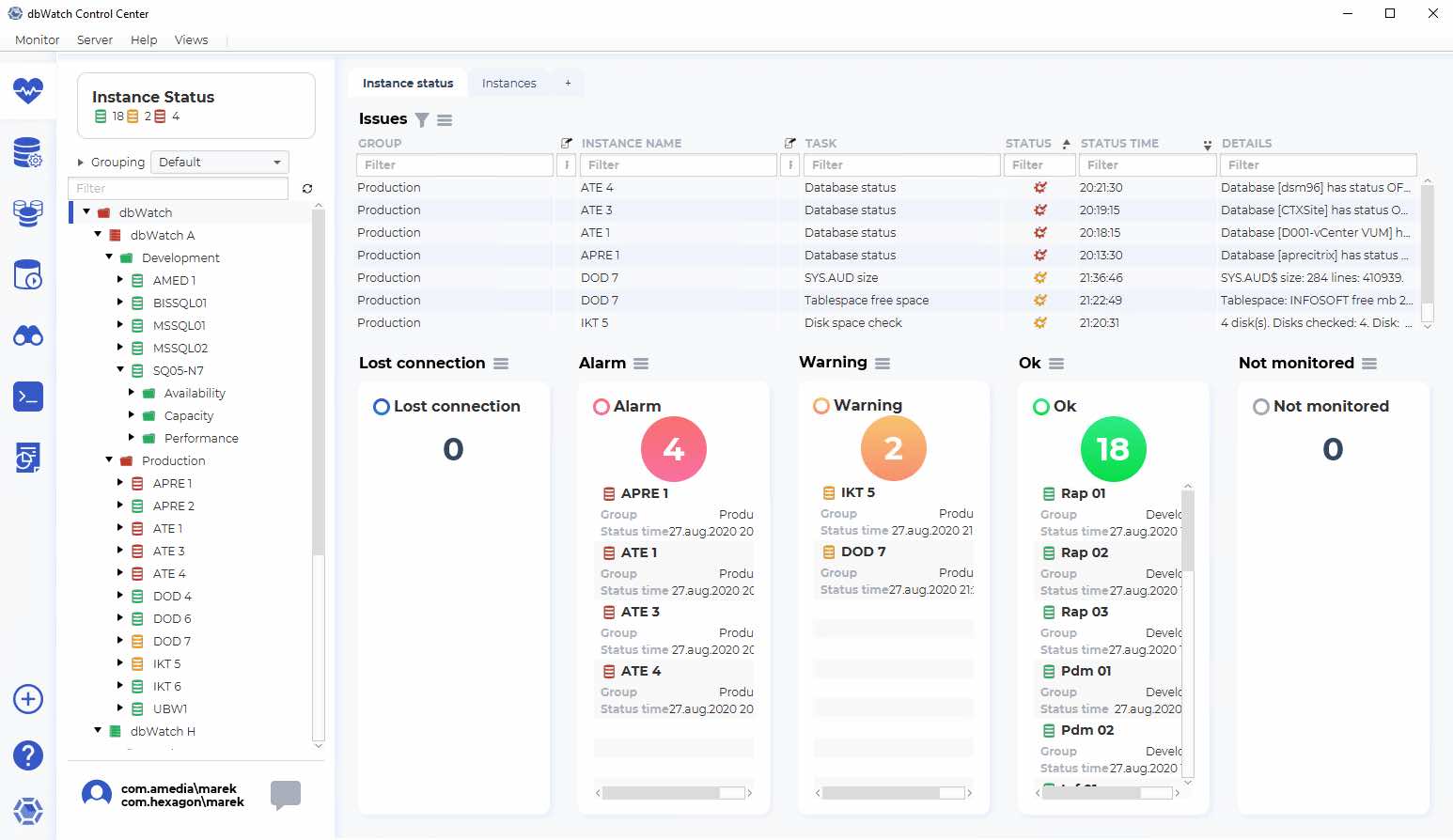
Task: Click the Alarm panel horizontal scrollbar
Action: tap(661, 793)
